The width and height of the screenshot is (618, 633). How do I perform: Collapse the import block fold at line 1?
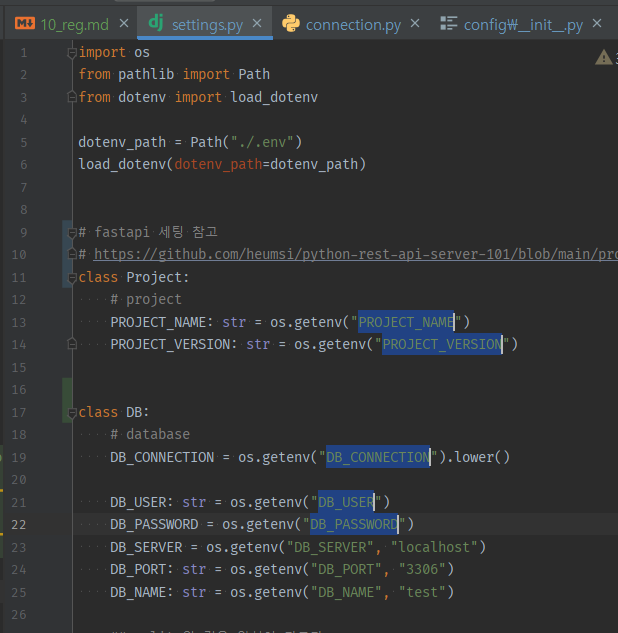tap(72, 53)
